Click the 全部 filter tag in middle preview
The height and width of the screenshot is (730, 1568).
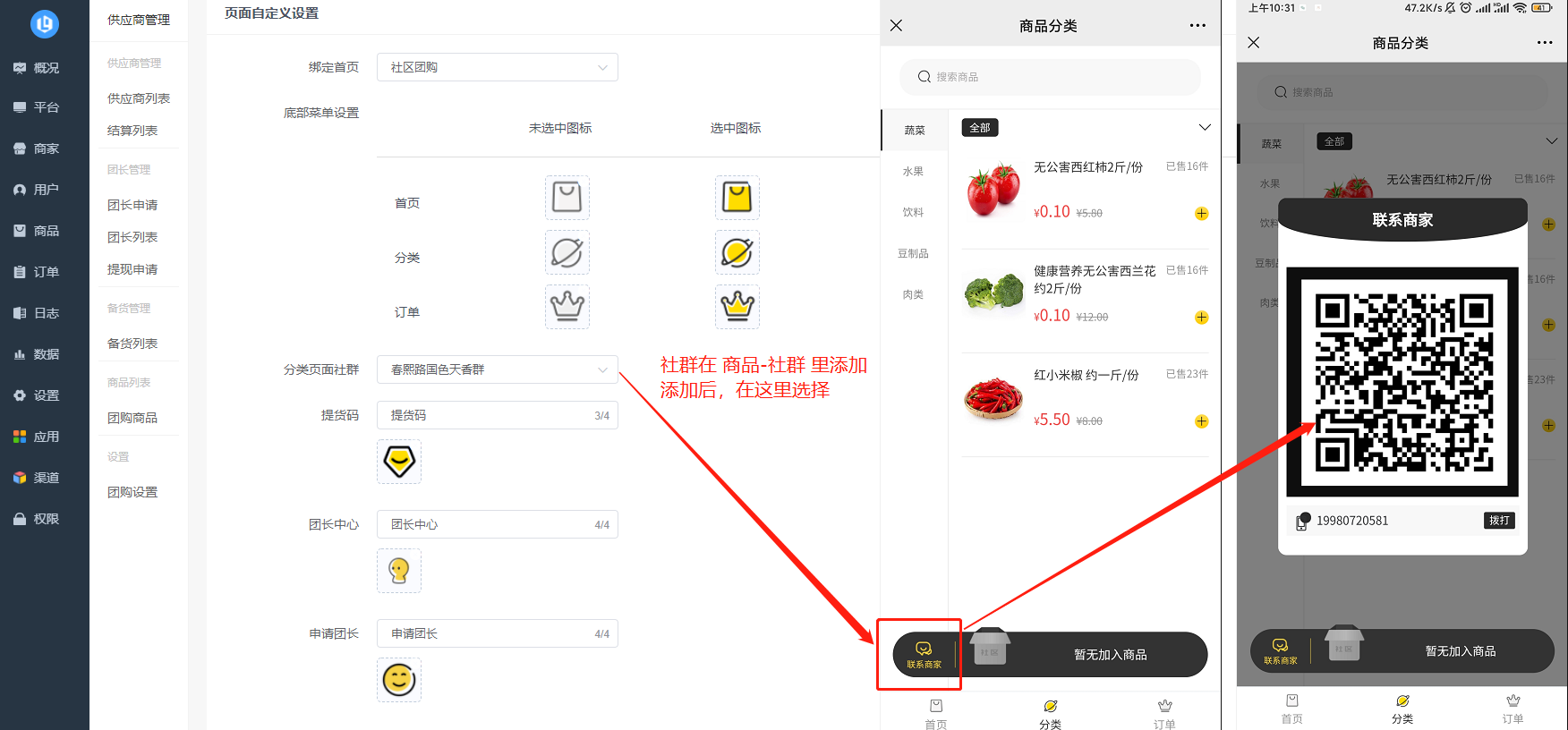[980, 128]
